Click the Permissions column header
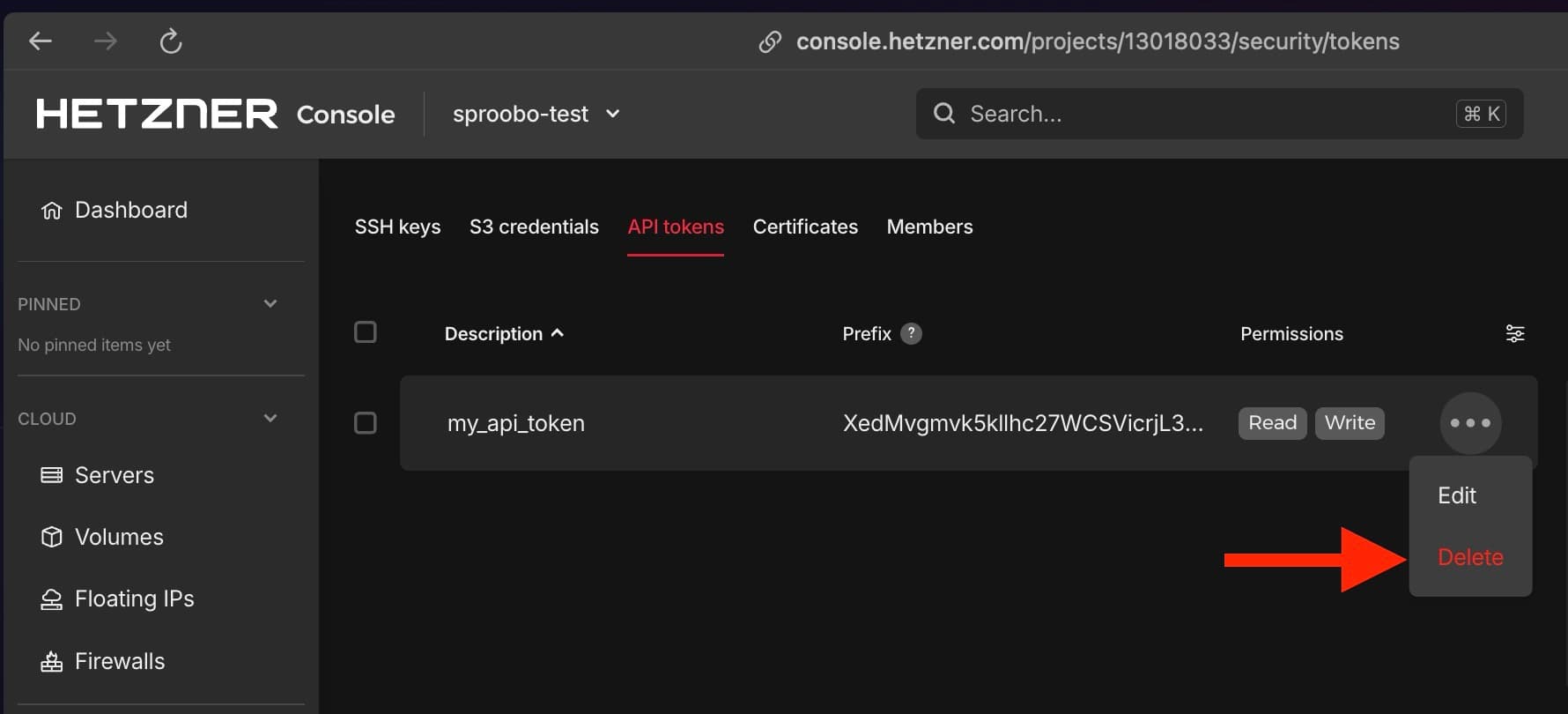The image size is (1568, 714). coord(1291,333)
